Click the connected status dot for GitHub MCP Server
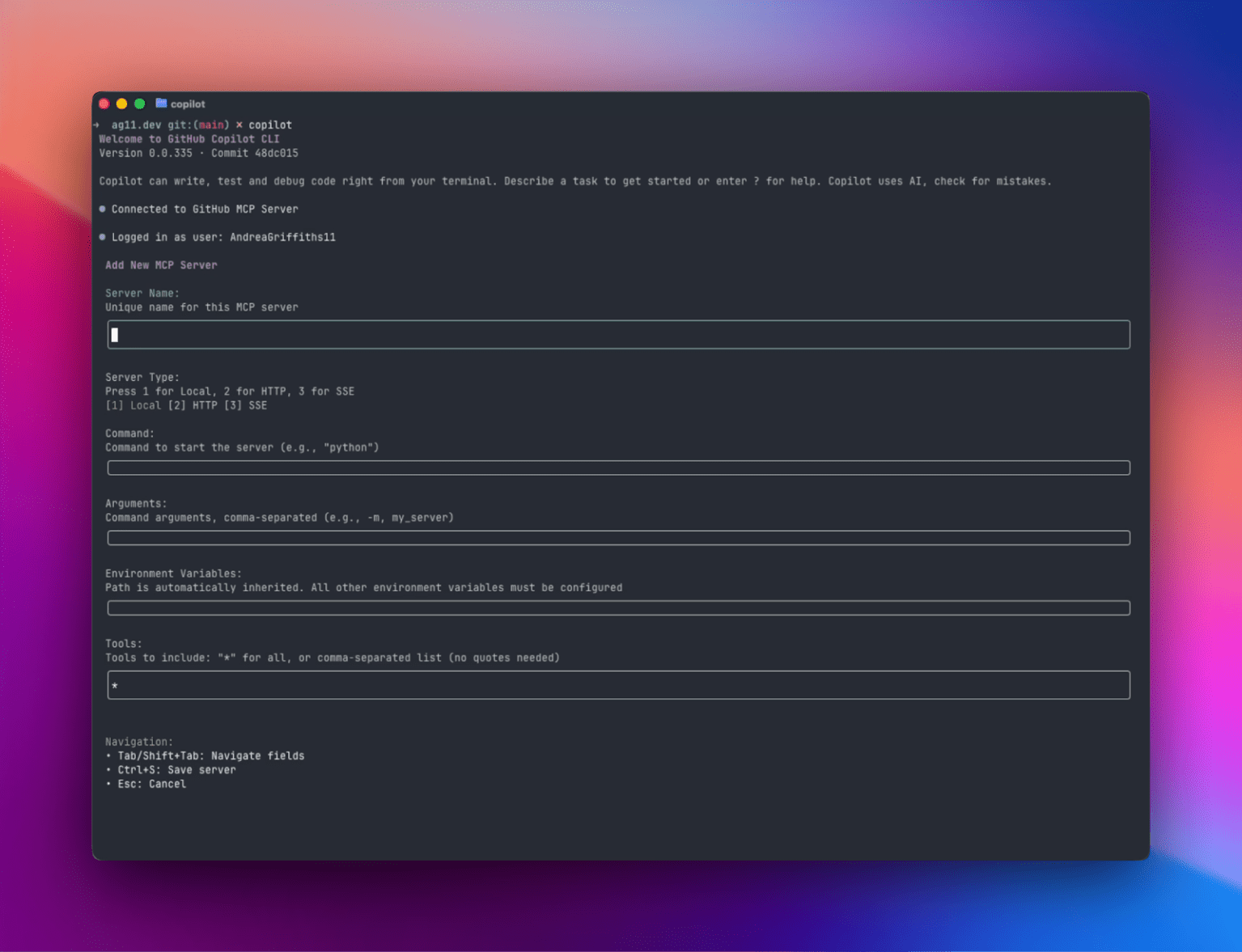This screenshot has width=1242, height=952. (x=102, y=209)
